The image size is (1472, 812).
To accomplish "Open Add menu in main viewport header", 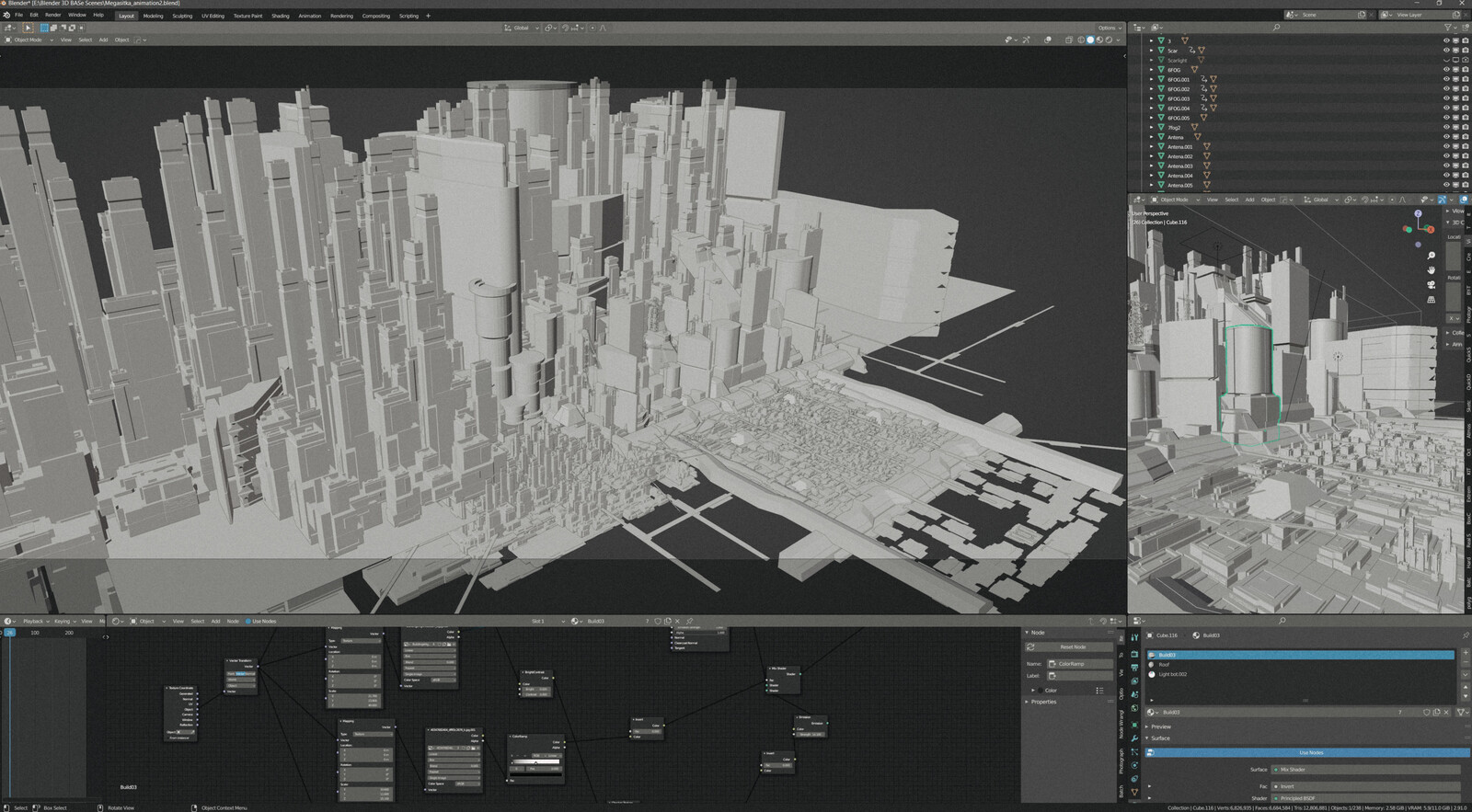I will click(x=103, y=40).
